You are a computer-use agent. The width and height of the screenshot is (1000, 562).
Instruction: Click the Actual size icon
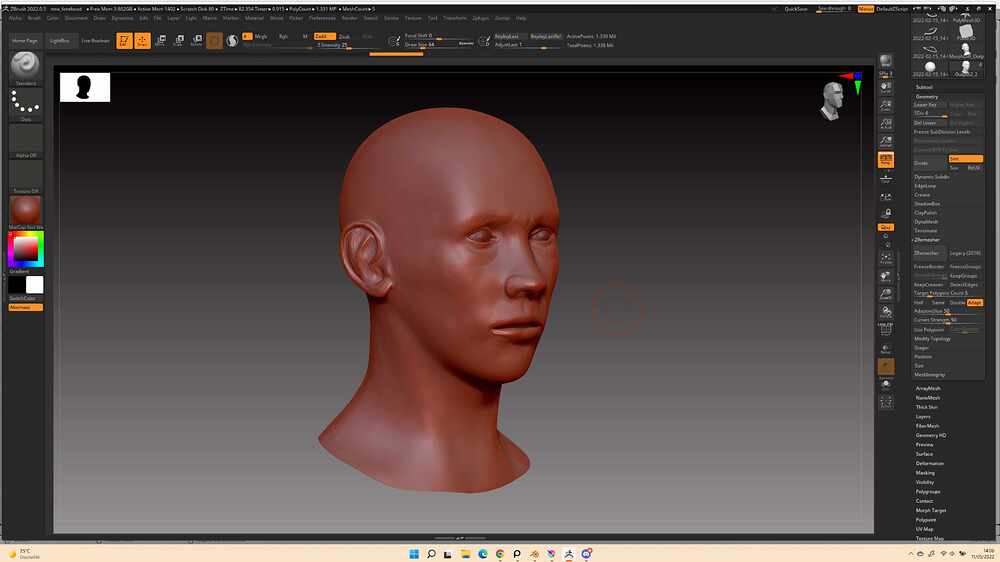pyautogui.click(x=886, y=123)
